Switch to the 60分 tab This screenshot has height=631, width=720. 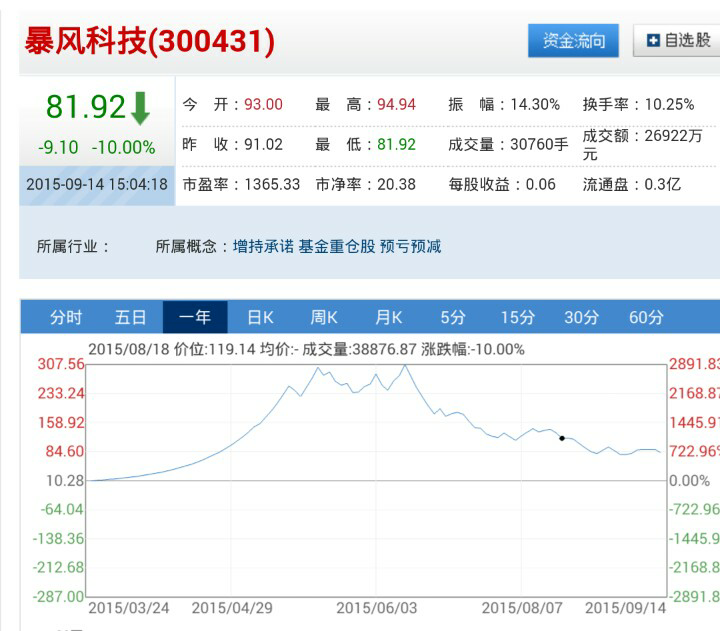click(646, 317)
